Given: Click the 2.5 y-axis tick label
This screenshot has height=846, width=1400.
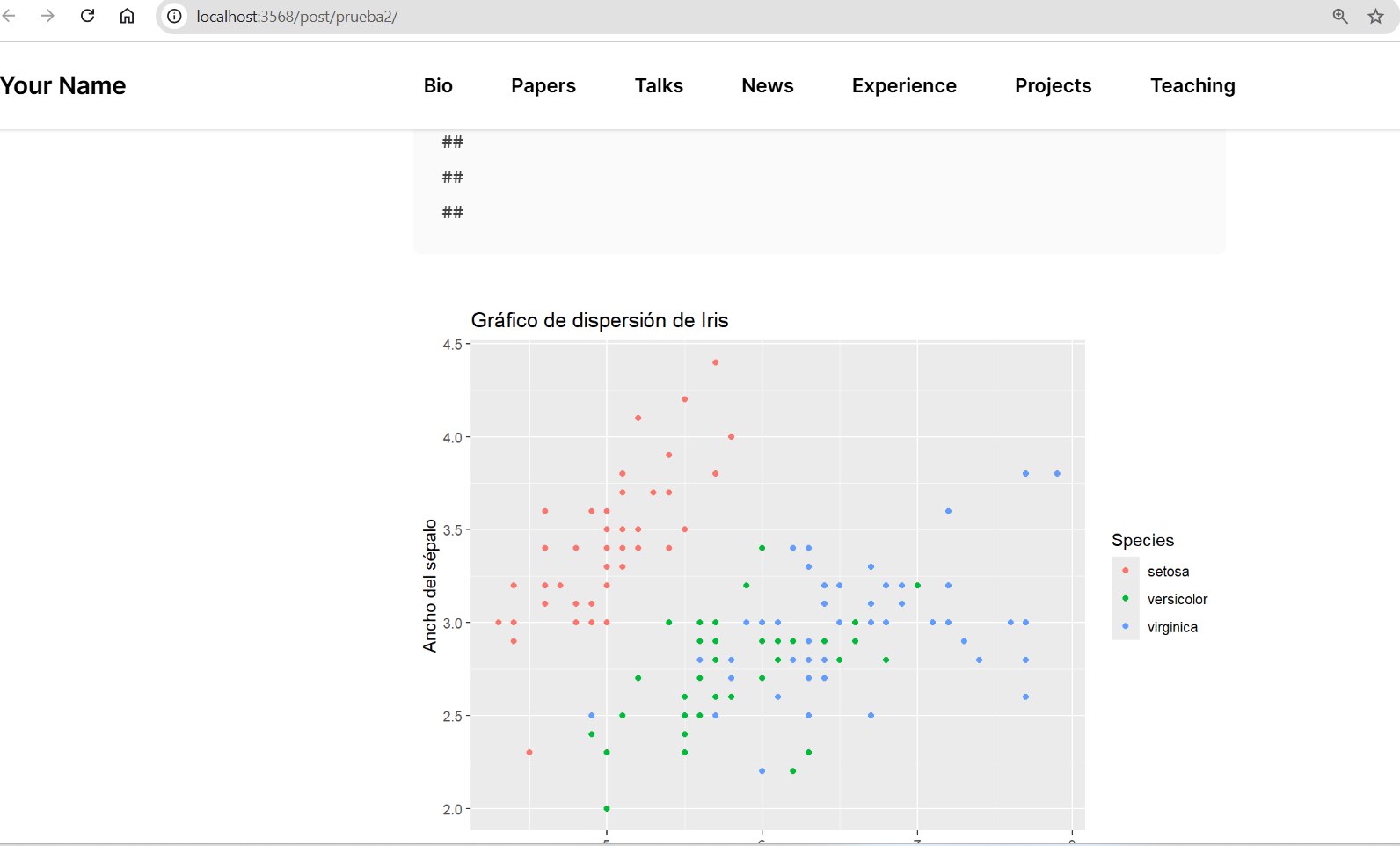Looking at the screenshot, I should 452,717.
